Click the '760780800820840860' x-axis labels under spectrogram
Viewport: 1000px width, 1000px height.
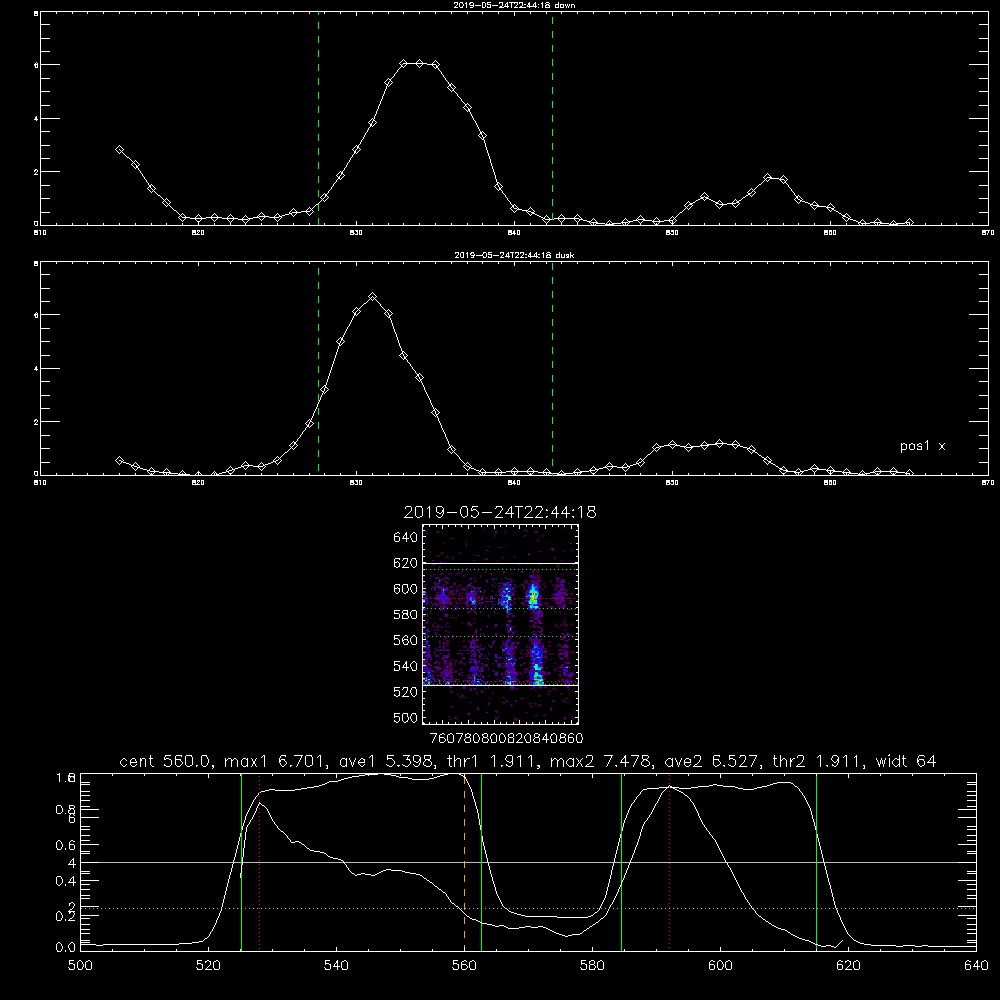coord(506,738)
